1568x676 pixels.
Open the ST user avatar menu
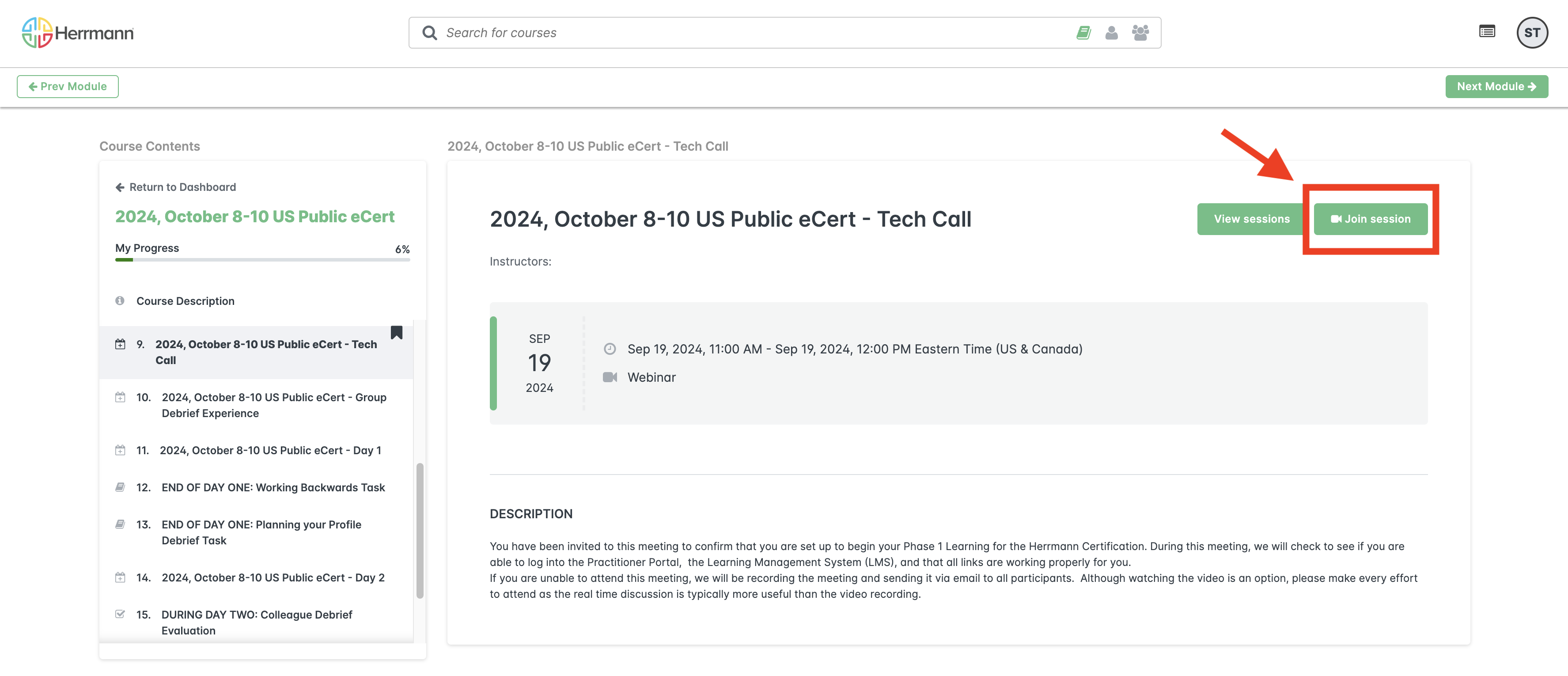[x=1532, y=33]
